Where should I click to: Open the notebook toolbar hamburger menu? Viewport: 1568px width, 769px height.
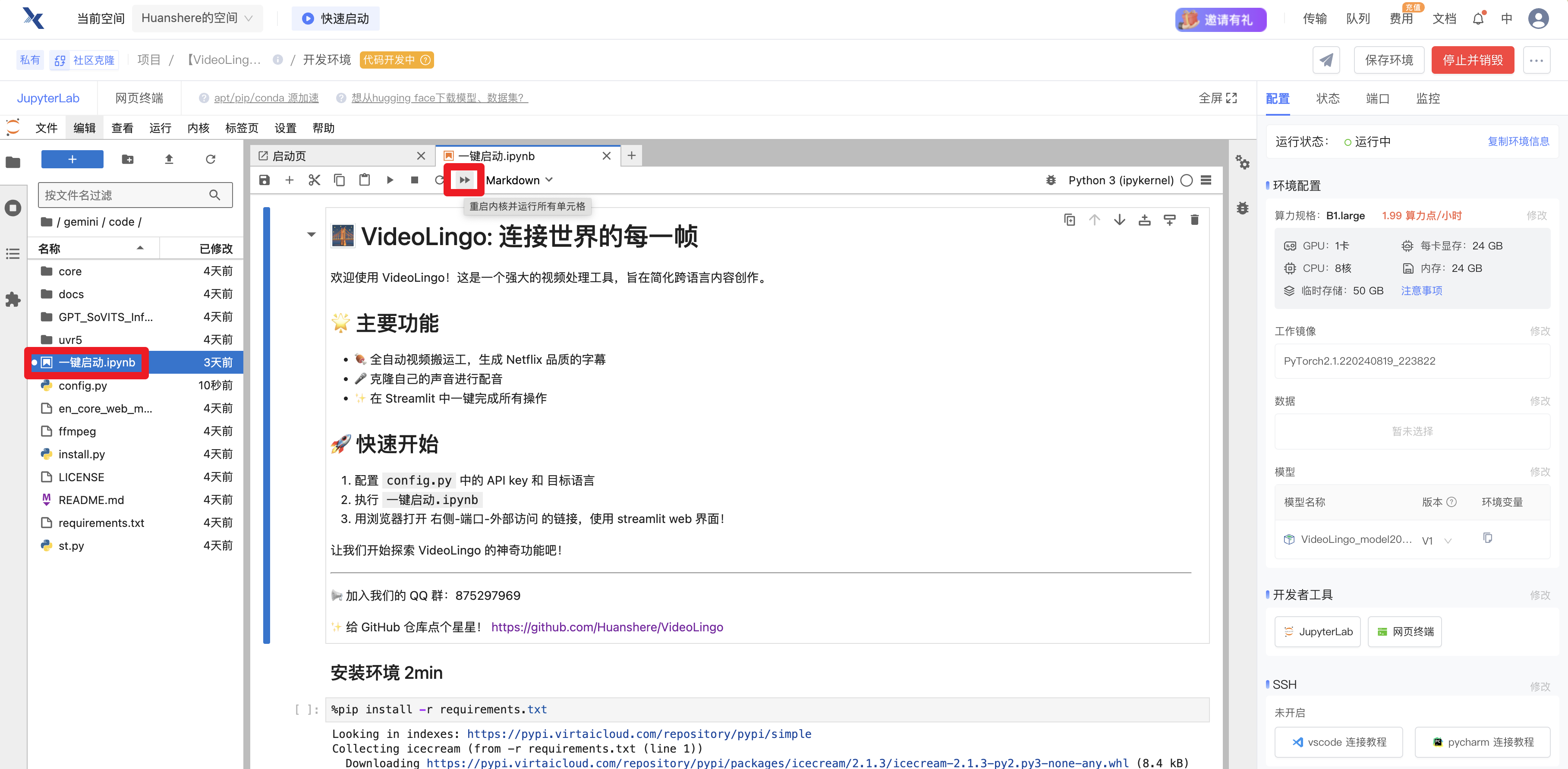[x=1206, y=180]
